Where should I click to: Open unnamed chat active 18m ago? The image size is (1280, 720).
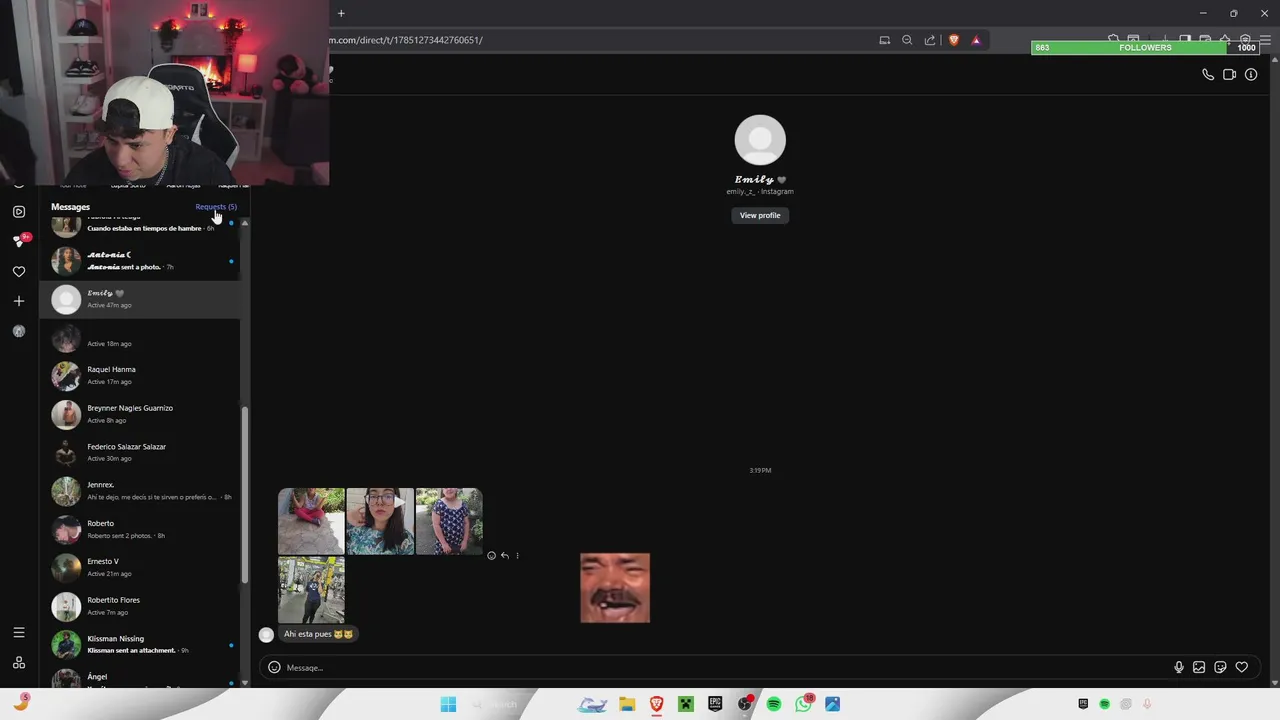click(140, 338)
